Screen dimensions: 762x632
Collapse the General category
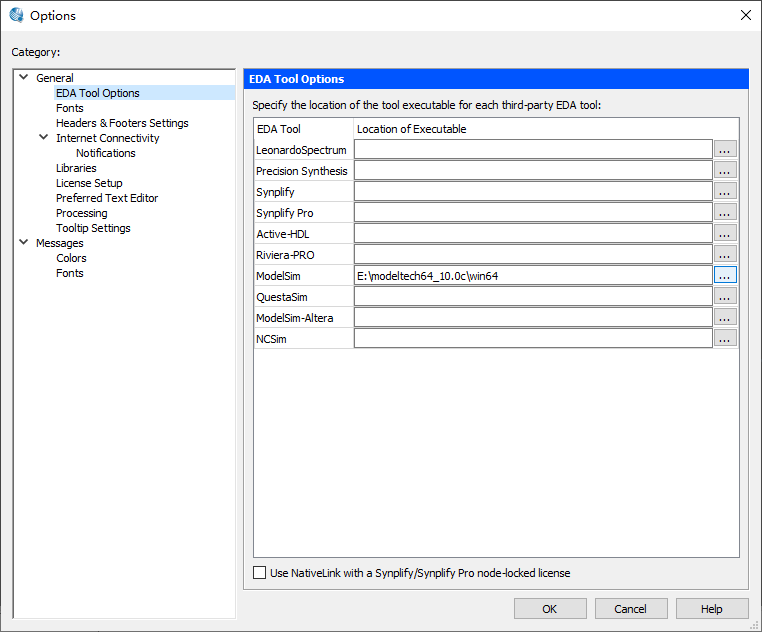23,77
